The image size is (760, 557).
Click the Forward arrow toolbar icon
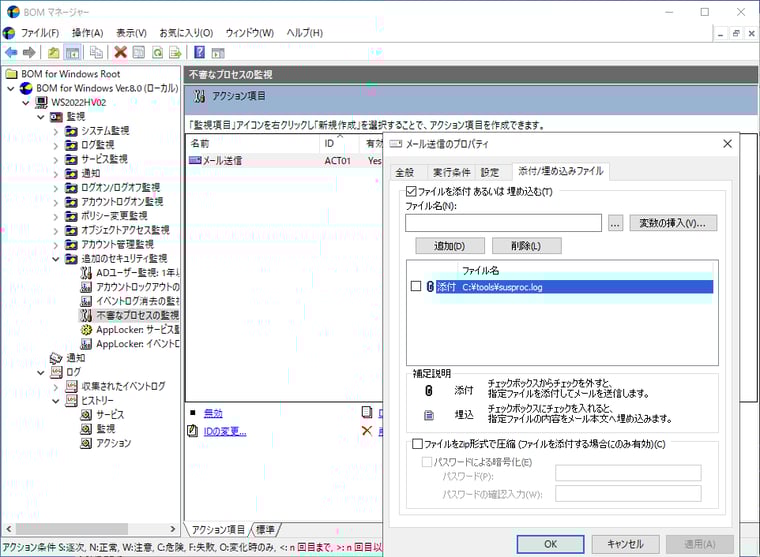29,52
